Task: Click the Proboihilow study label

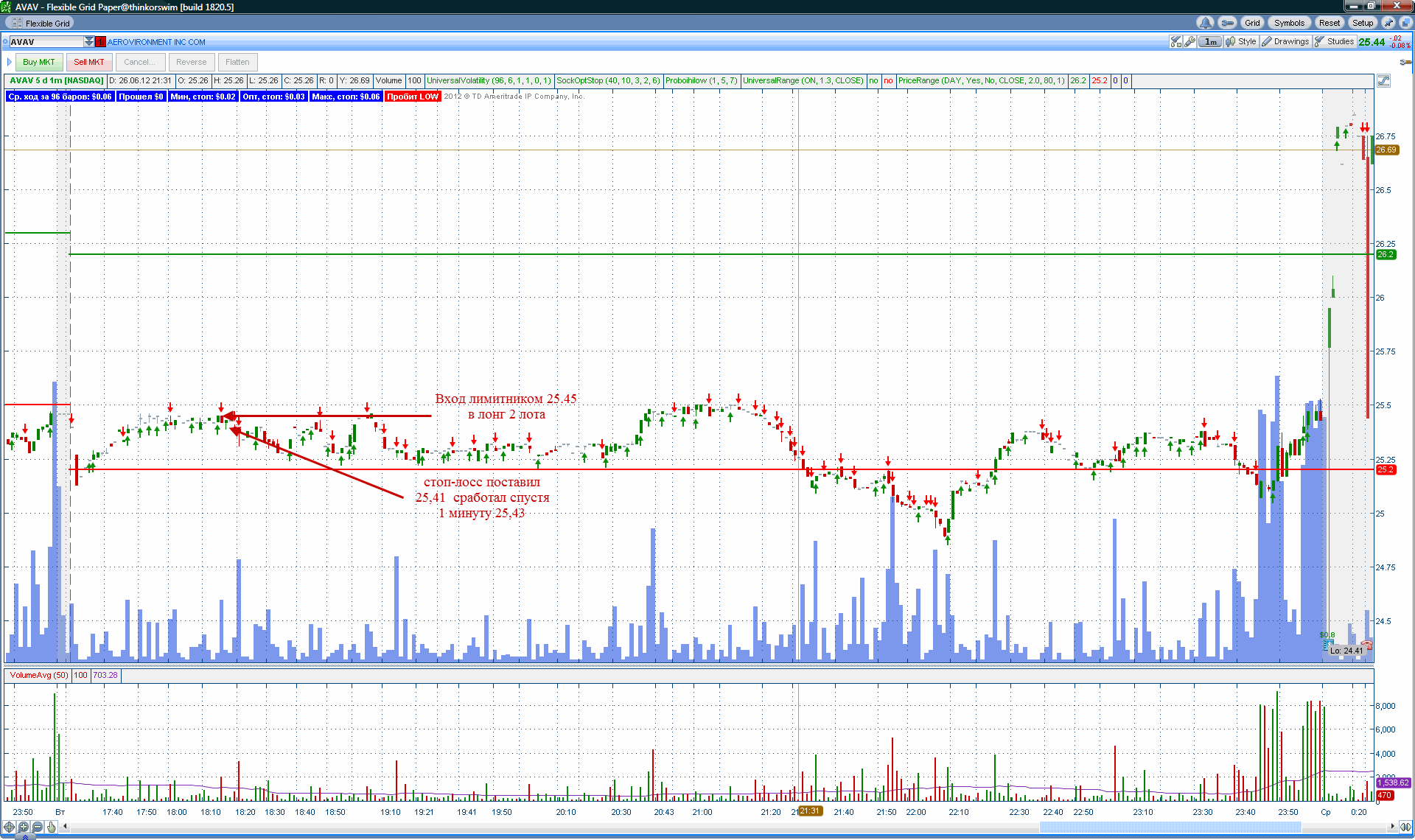Action: (x=701, y=80)
